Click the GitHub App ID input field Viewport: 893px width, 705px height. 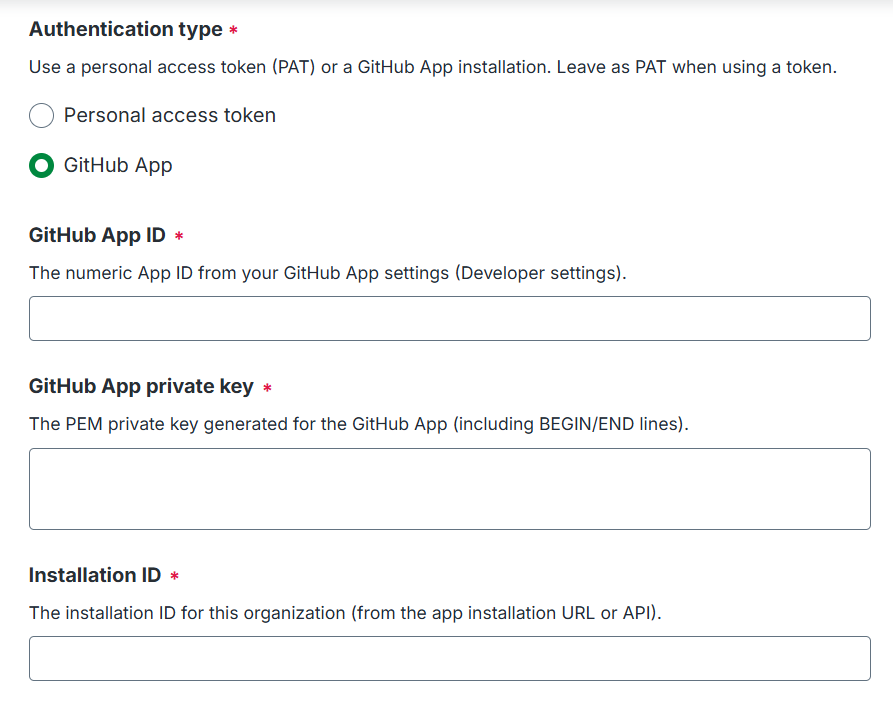[450, 318]
